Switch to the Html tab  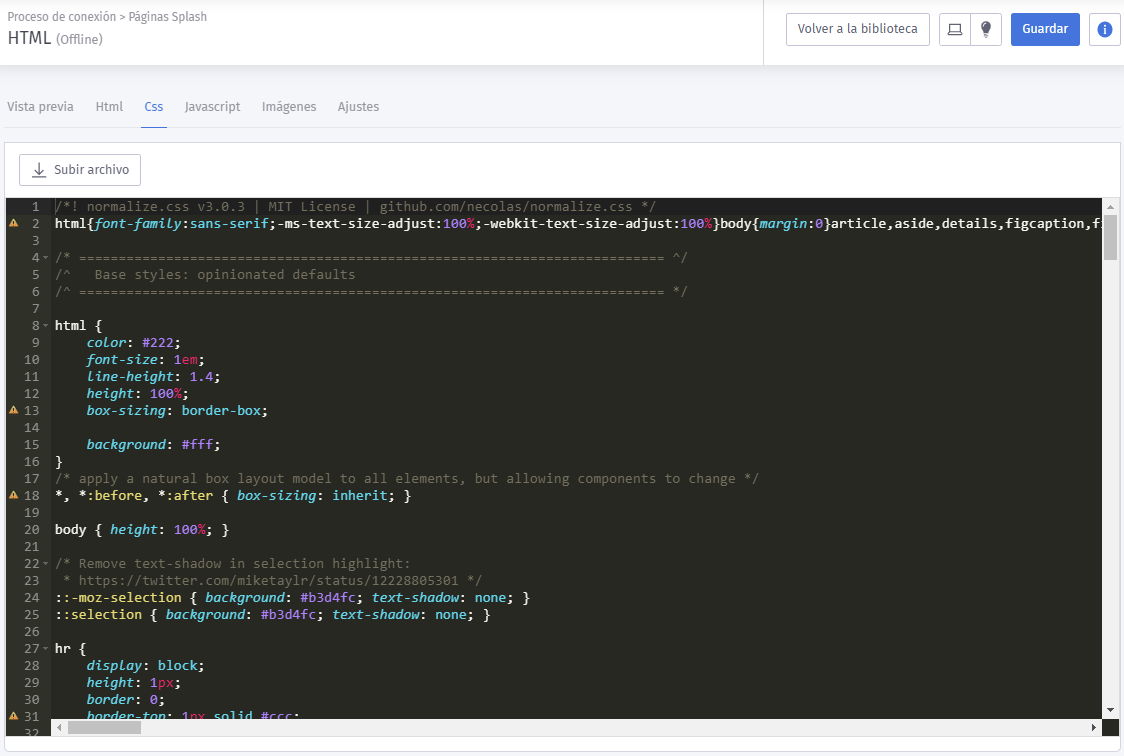[109, 107]
